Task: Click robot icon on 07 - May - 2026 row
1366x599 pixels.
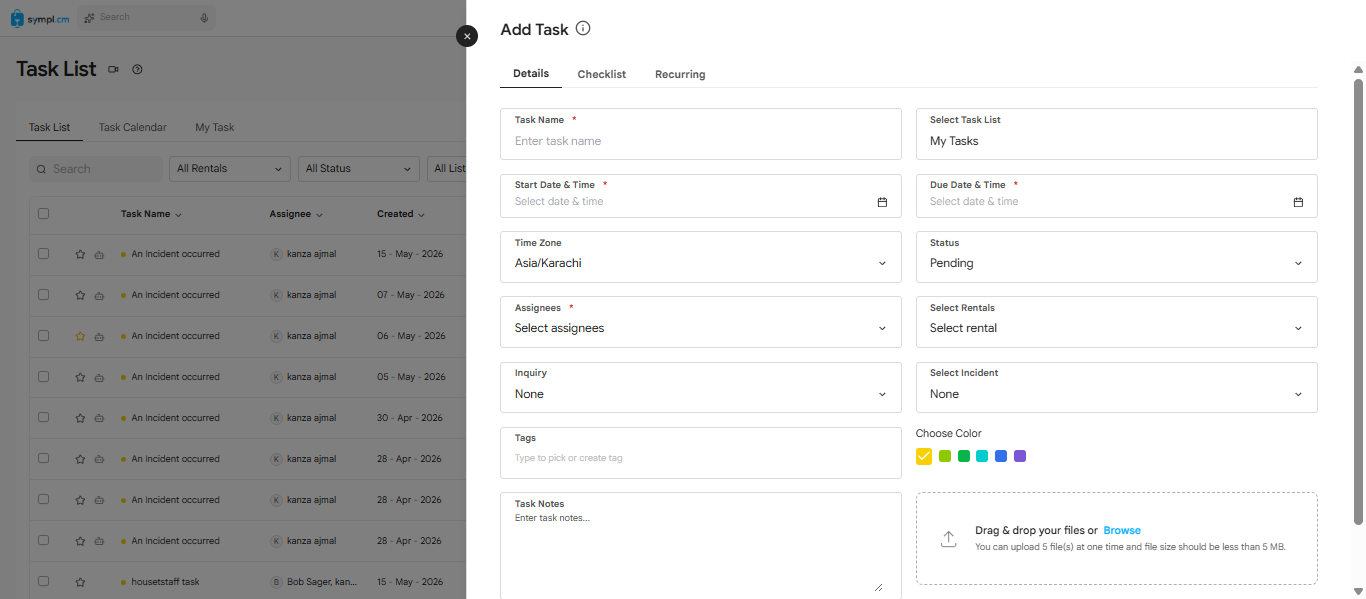Action: click(99, 295)
